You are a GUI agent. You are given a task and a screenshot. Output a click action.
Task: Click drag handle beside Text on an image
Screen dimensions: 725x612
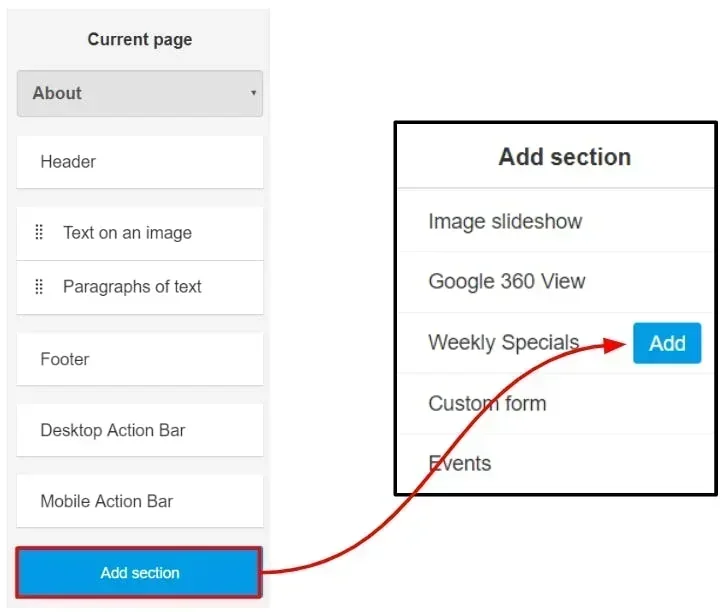click(39, 232)
